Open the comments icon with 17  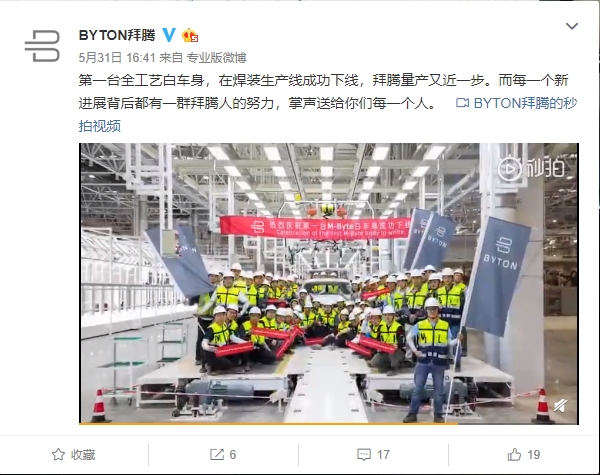coord(364,455)
